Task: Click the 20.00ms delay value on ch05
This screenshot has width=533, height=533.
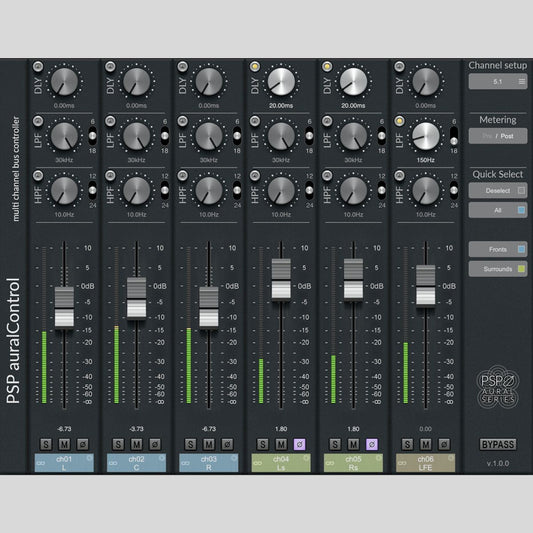Action: (x=353, y=106)
